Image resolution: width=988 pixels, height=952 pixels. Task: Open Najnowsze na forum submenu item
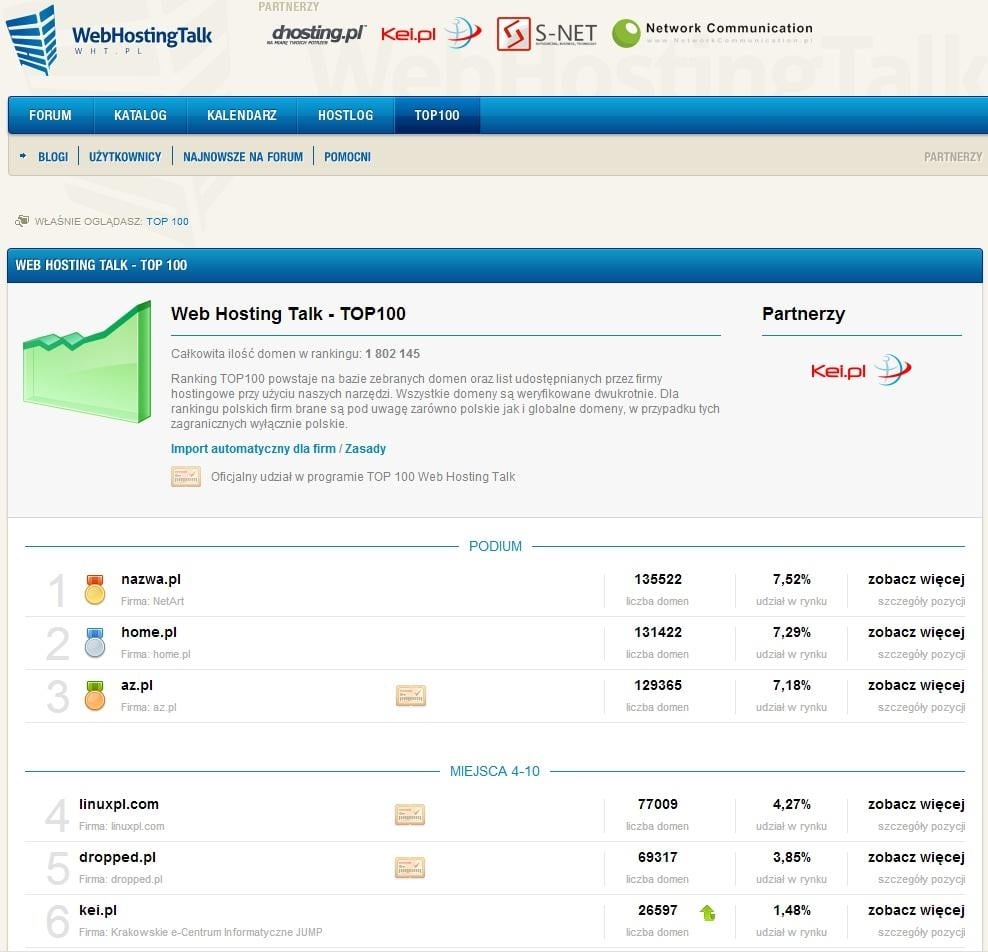pos(243,157)
